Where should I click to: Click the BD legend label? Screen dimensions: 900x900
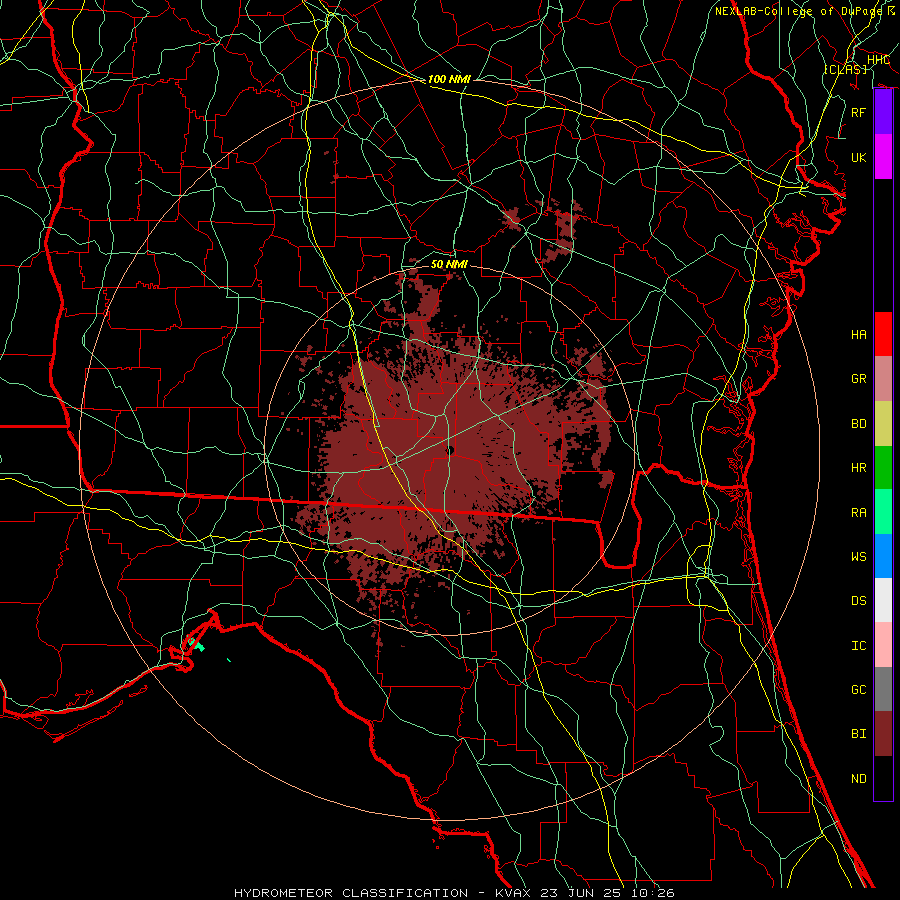(x=859, y=424)
